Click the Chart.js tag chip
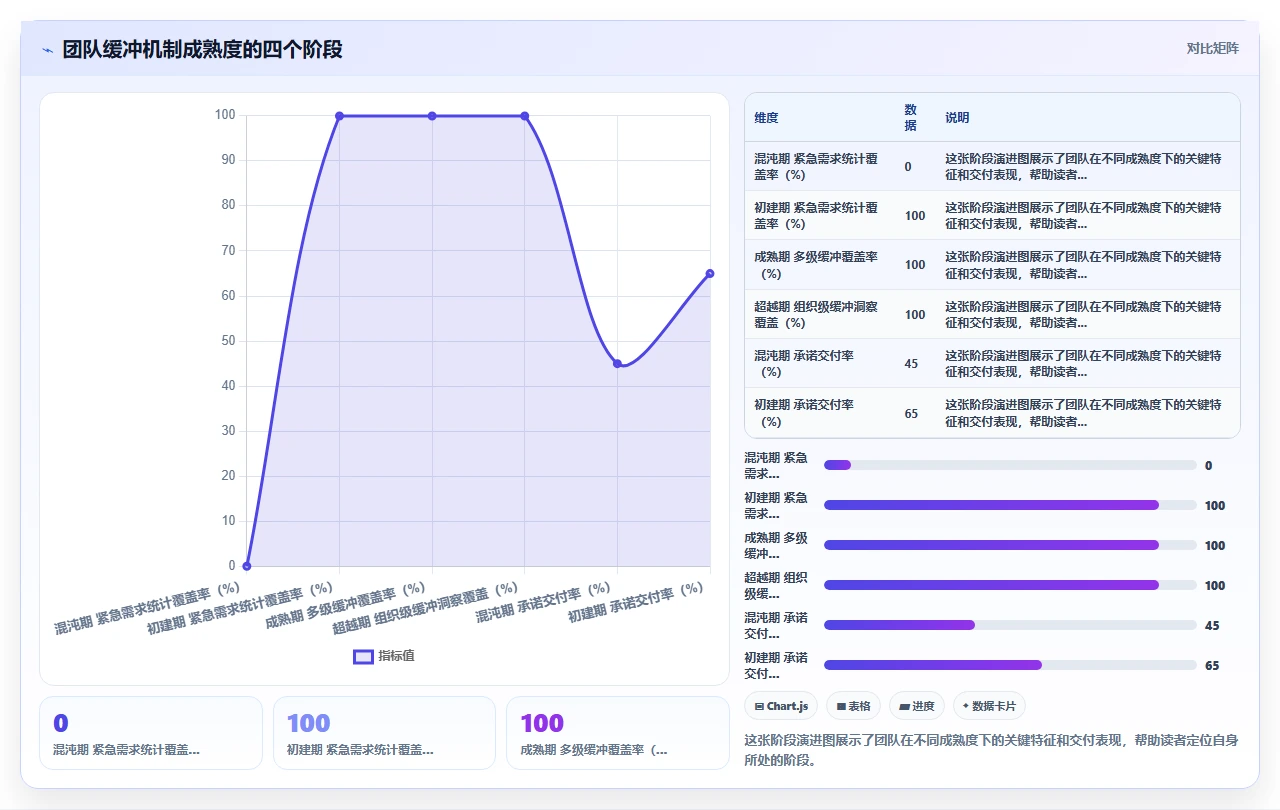This screenshot has width=1280, height=810. click(781, 706)
